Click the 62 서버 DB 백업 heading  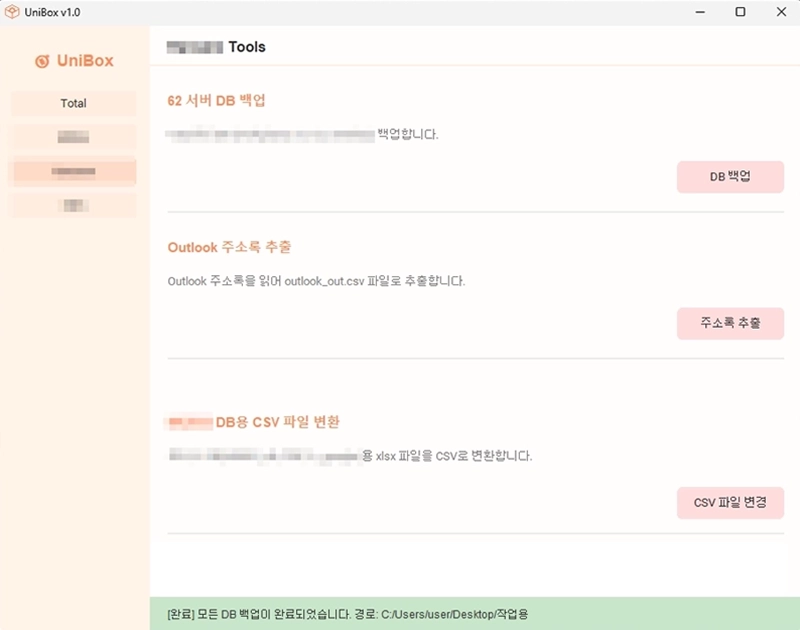[216, 101]
